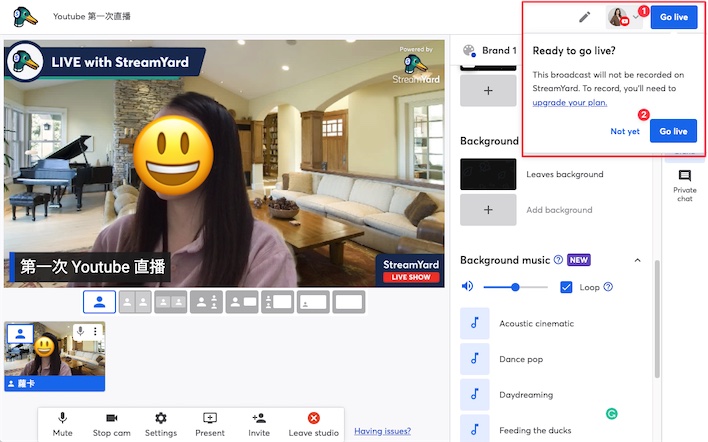Open the Having issues? link
Image resolution: width=708 pixels, height=442 pixels.
tap(382, 431)
